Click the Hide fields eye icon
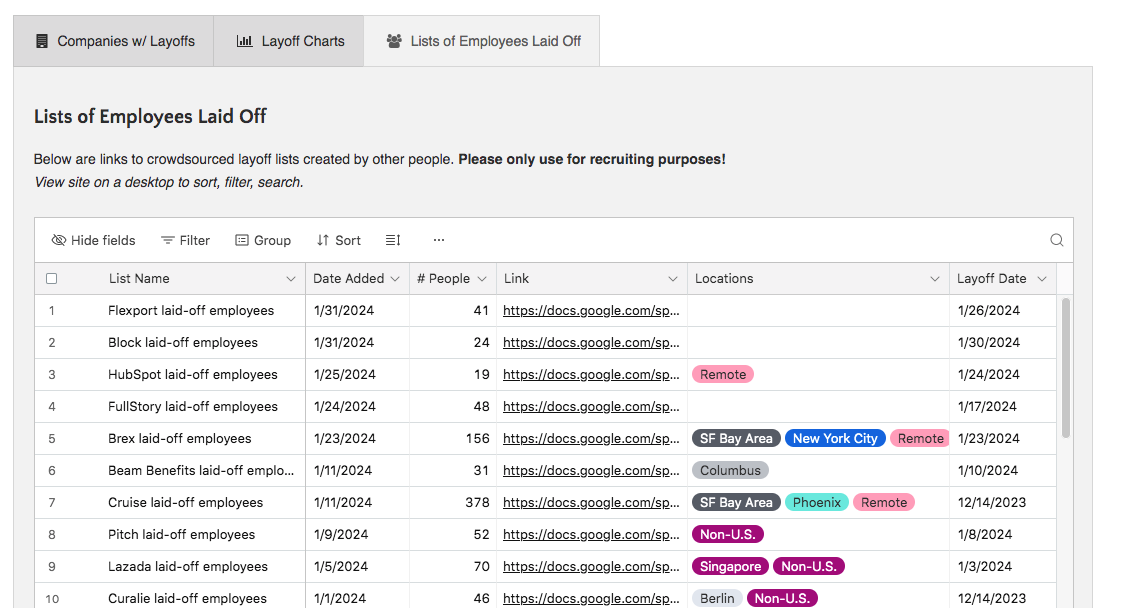This screenshot has width=1138, height=608. pos(57,240)
